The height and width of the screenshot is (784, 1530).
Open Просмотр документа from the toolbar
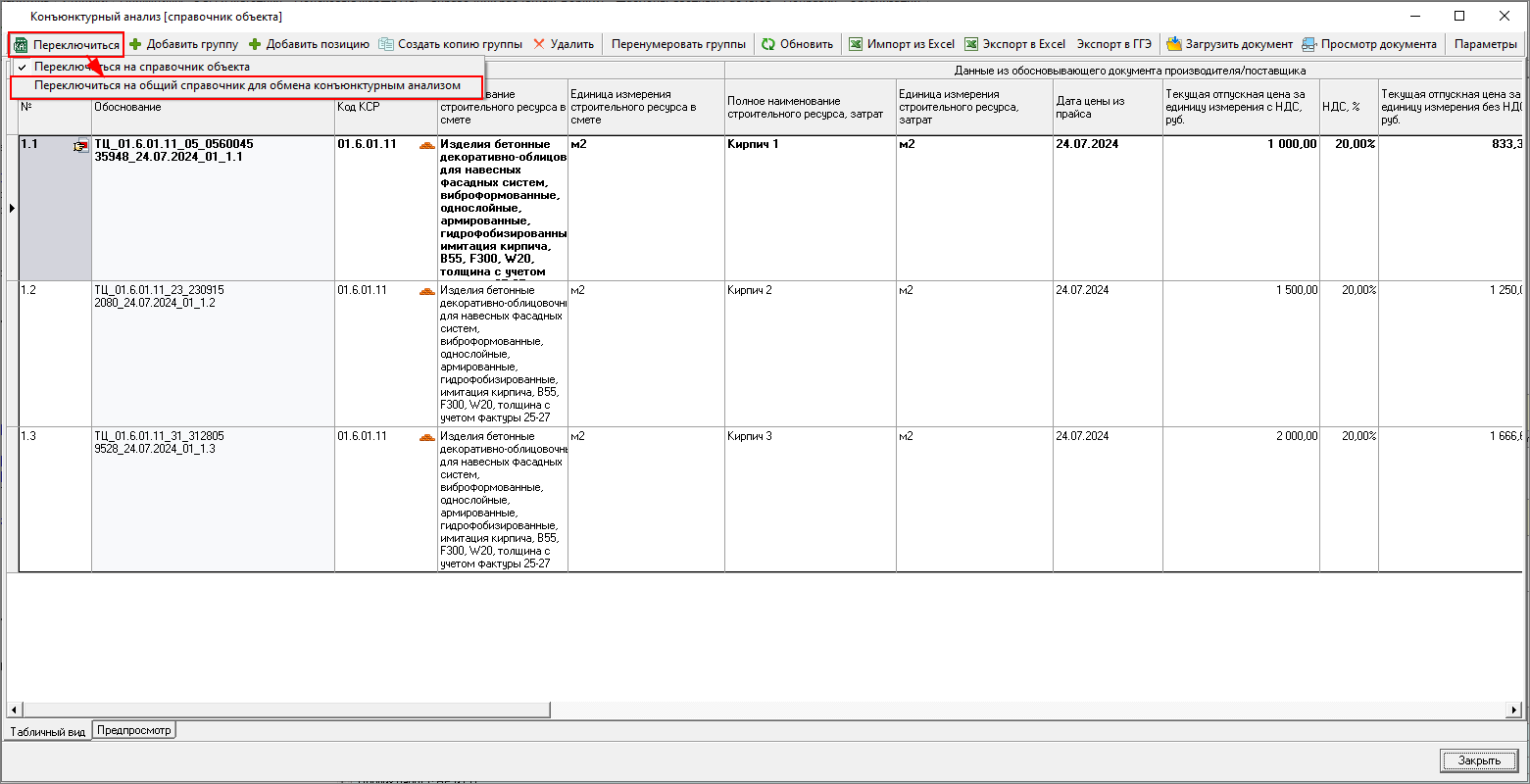coord(1369,44)
